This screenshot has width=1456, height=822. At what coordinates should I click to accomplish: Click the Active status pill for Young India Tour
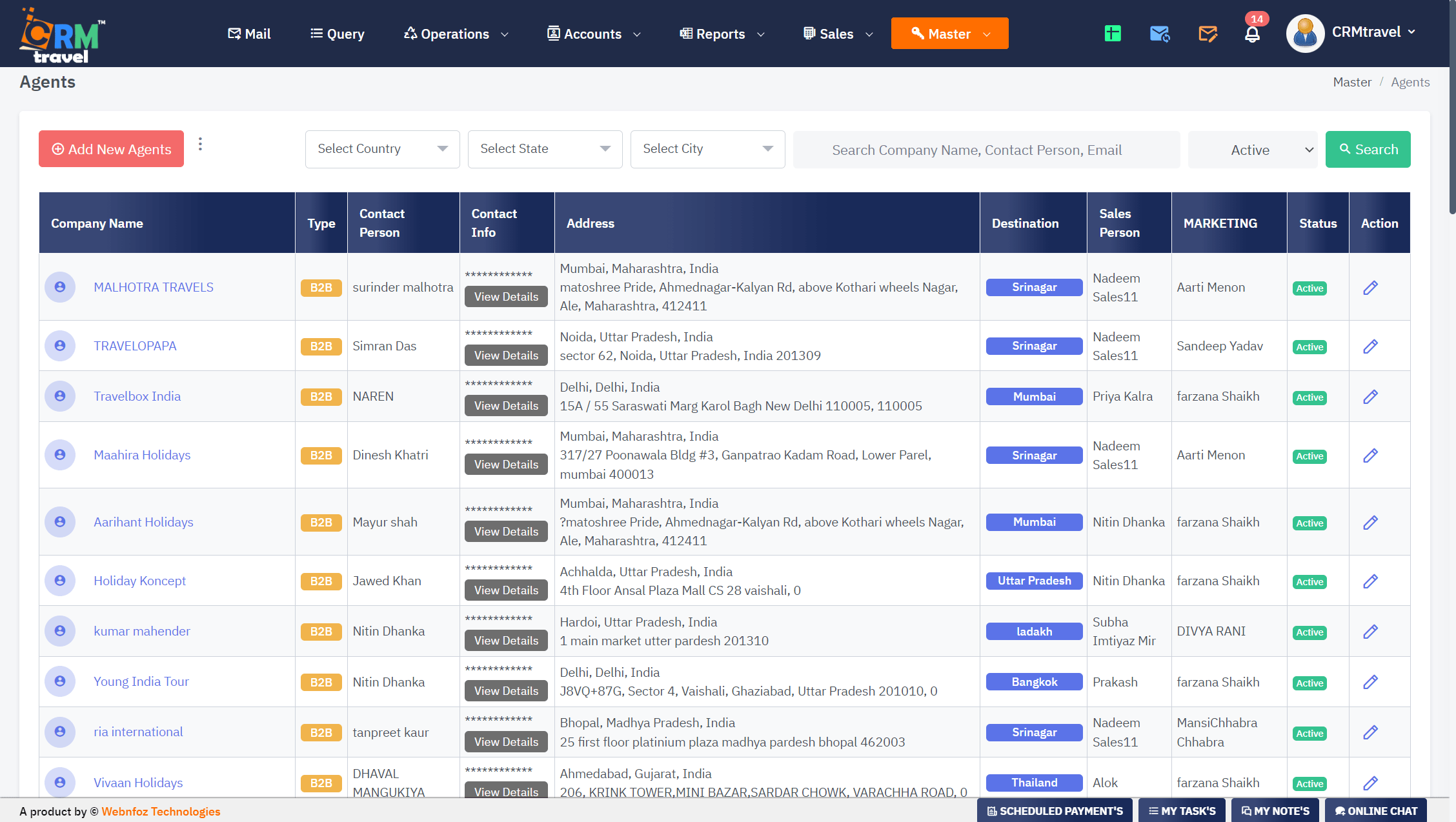[x=1309, y=683]
